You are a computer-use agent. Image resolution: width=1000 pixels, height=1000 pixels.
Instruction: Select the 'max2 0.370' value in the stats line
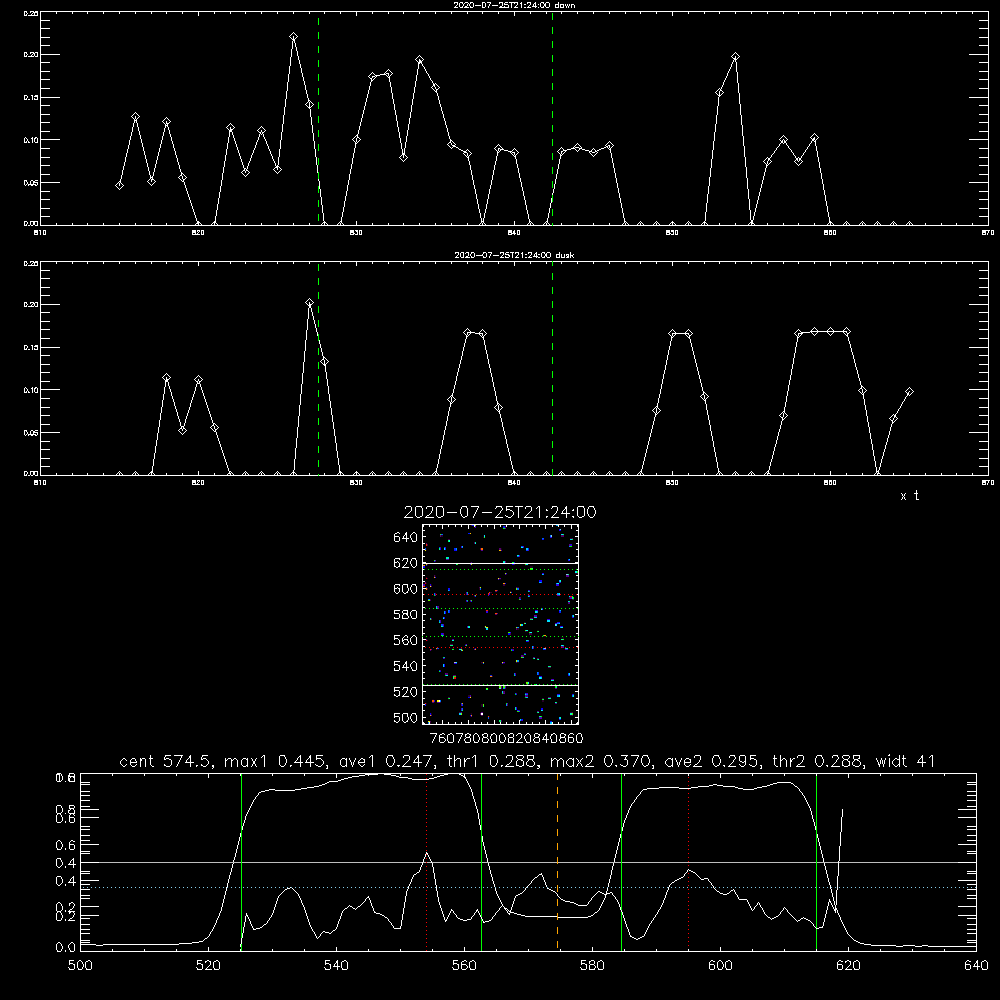(601, 761)
